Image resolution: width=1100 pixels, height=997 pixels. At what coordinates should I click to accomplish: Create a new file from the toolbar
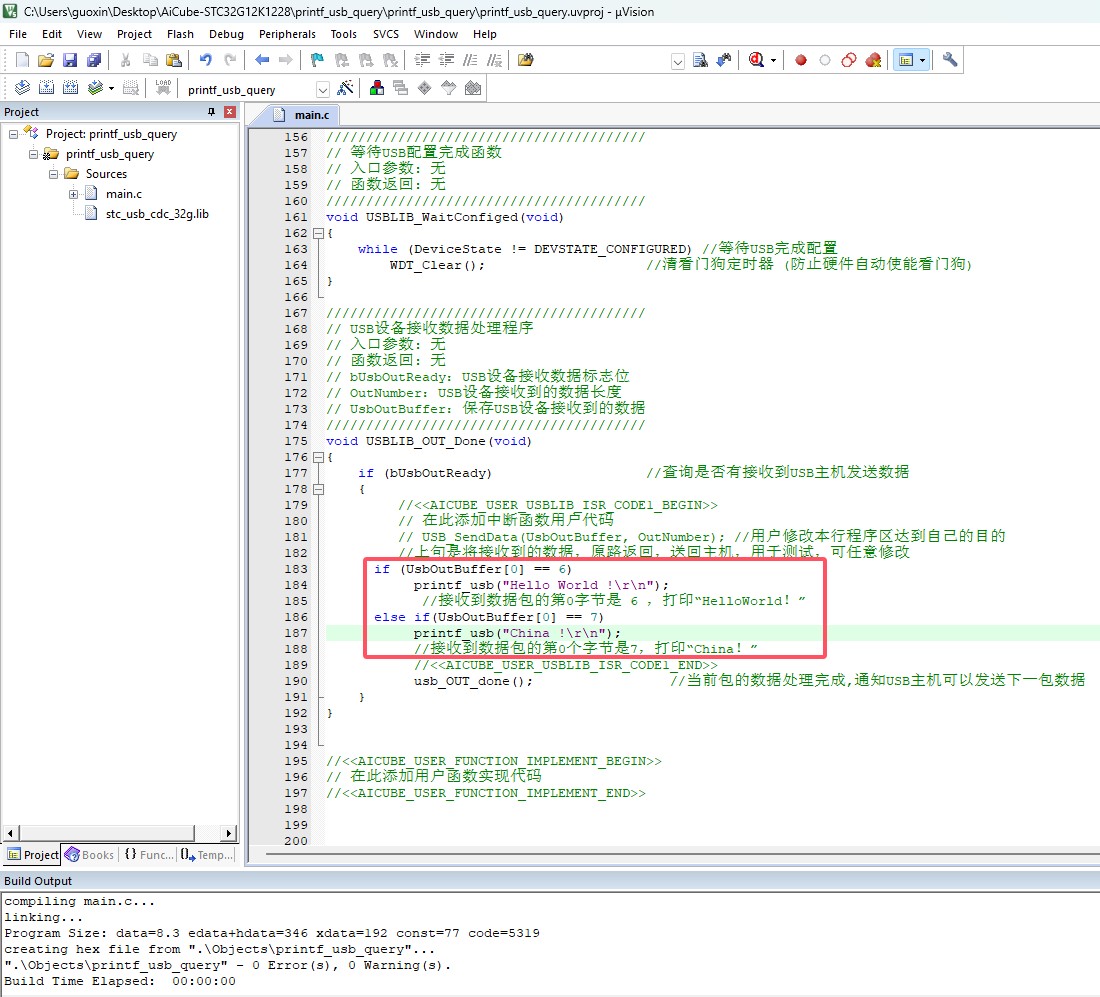pos(22,60)
